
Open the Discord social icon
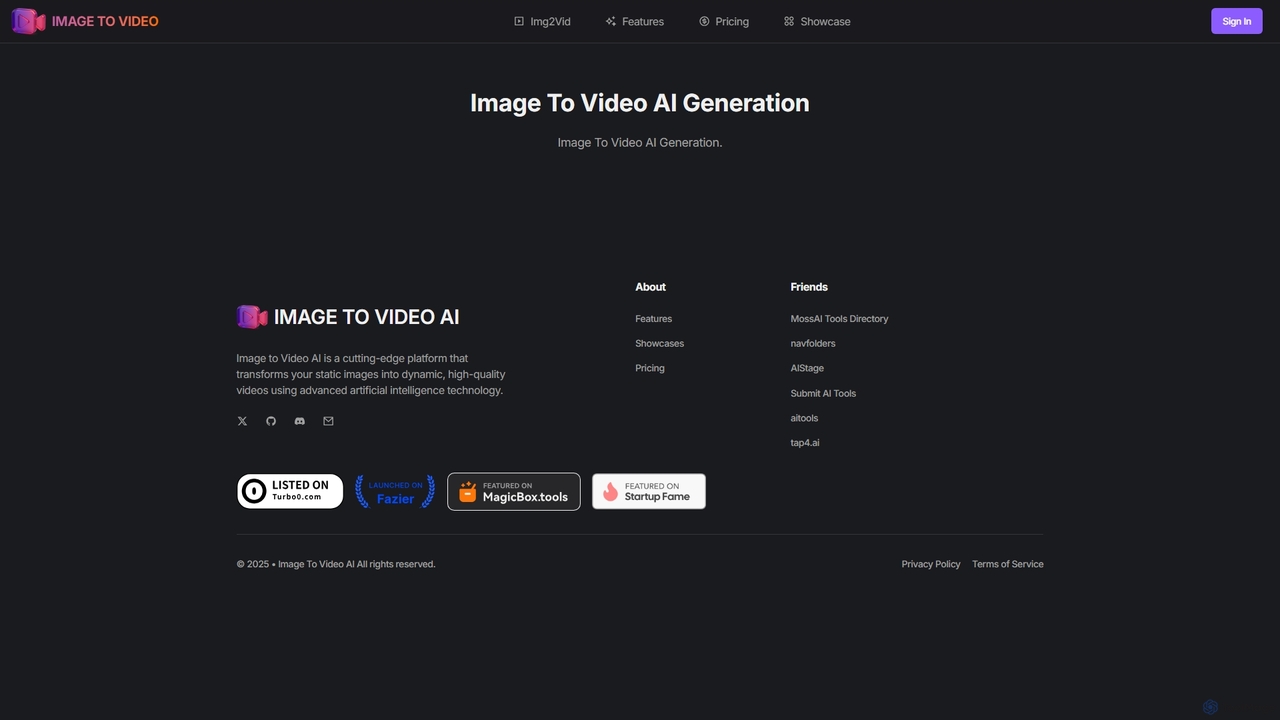click(299, 421)
